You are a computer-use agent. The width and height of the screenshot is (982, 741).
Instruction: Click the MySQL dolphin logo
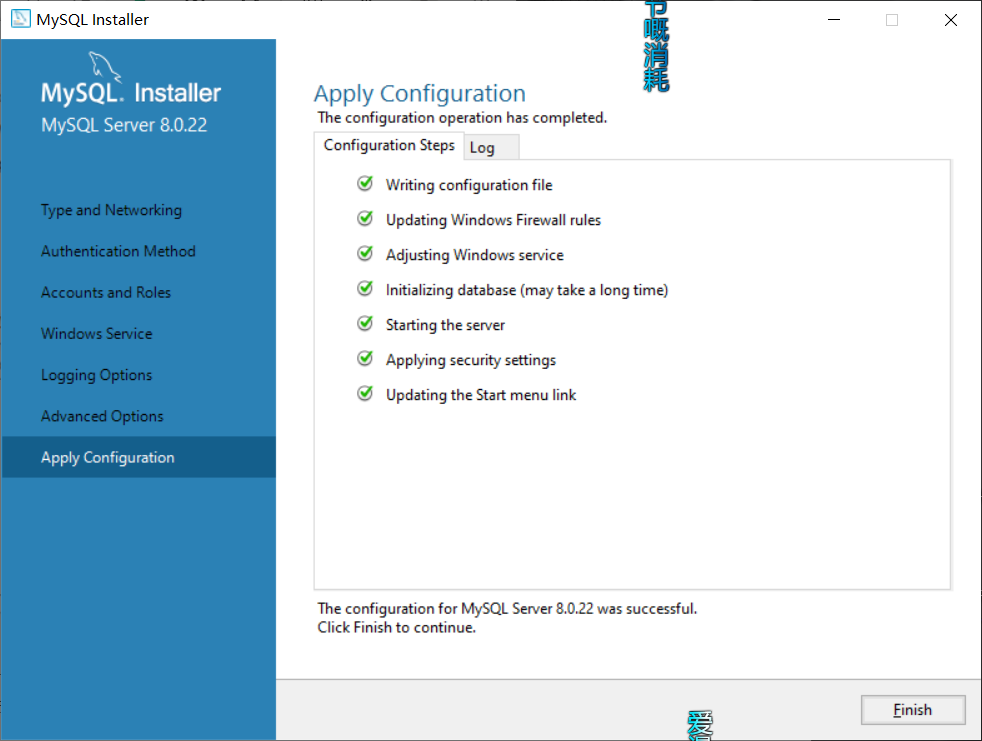click(104, 67)
